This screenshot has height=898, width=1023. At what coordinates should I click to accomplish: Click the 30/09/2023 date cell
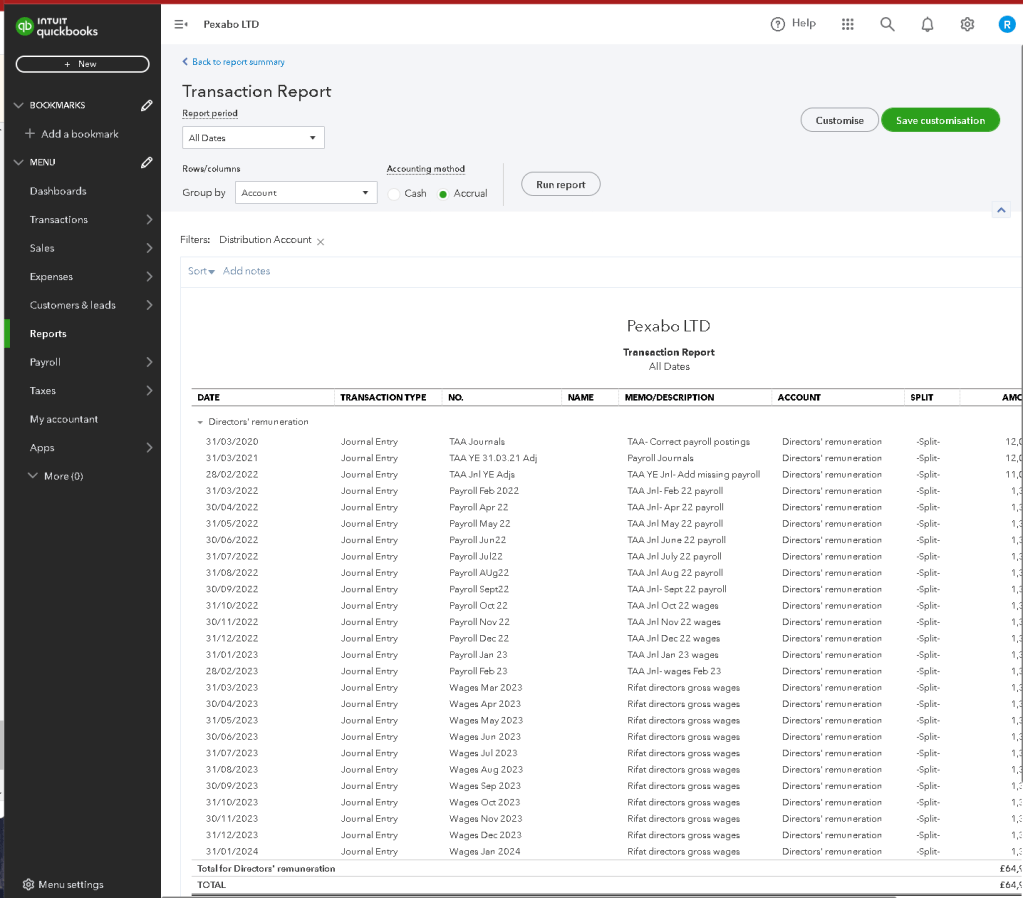point(232,786)
